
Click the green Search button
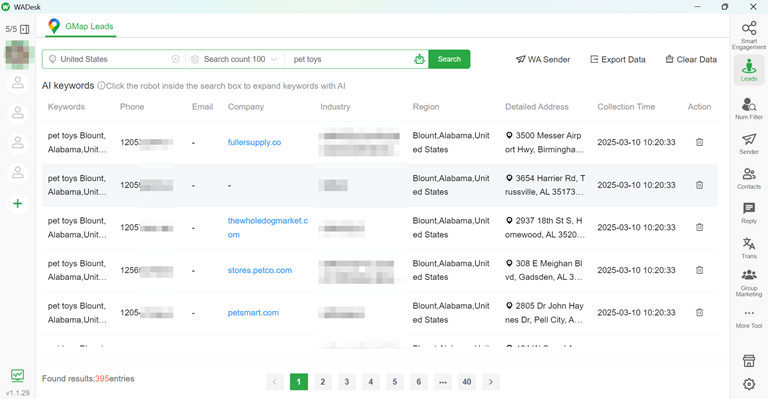tap(449, 59)
